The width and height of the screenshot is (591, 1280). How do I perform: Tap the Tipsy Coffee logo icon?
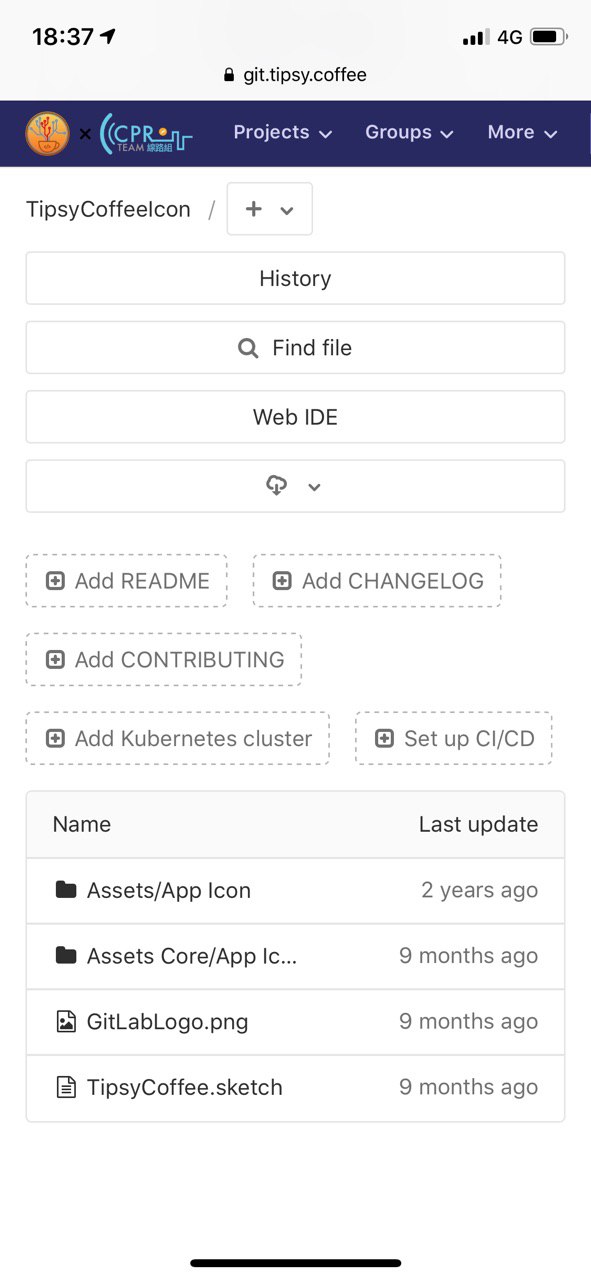tap(48, 133)
